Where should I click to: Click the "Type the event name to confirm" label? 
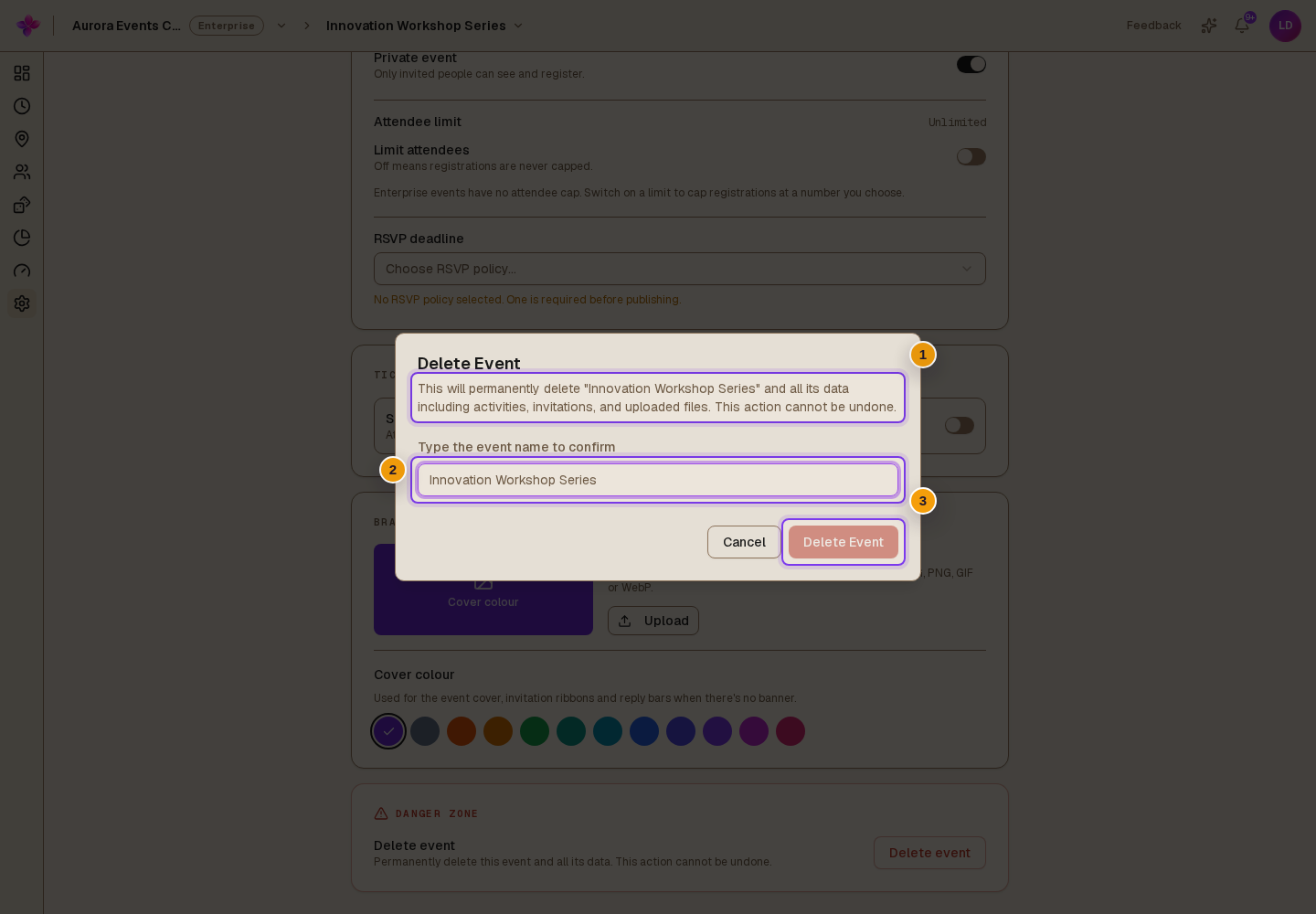coord(516,447)
